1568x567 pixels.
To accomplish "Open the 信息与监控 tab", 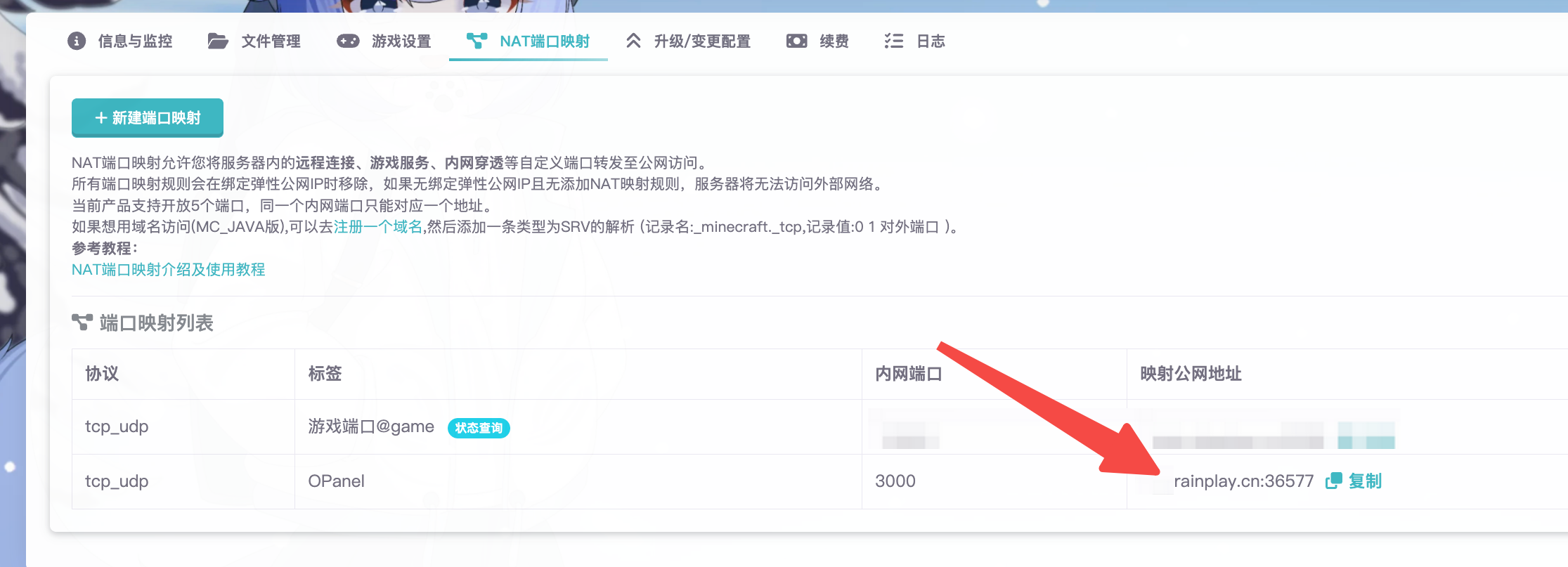I will pyautogui.click(x=135, y=41).
